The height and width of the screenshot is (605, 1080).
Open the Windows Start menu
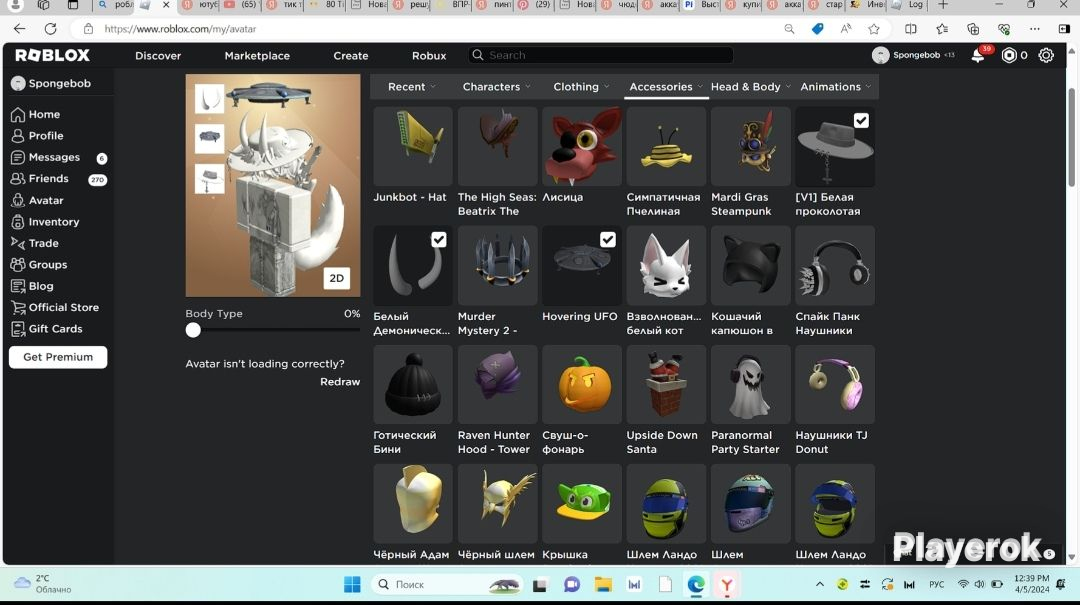coord(352,584)
